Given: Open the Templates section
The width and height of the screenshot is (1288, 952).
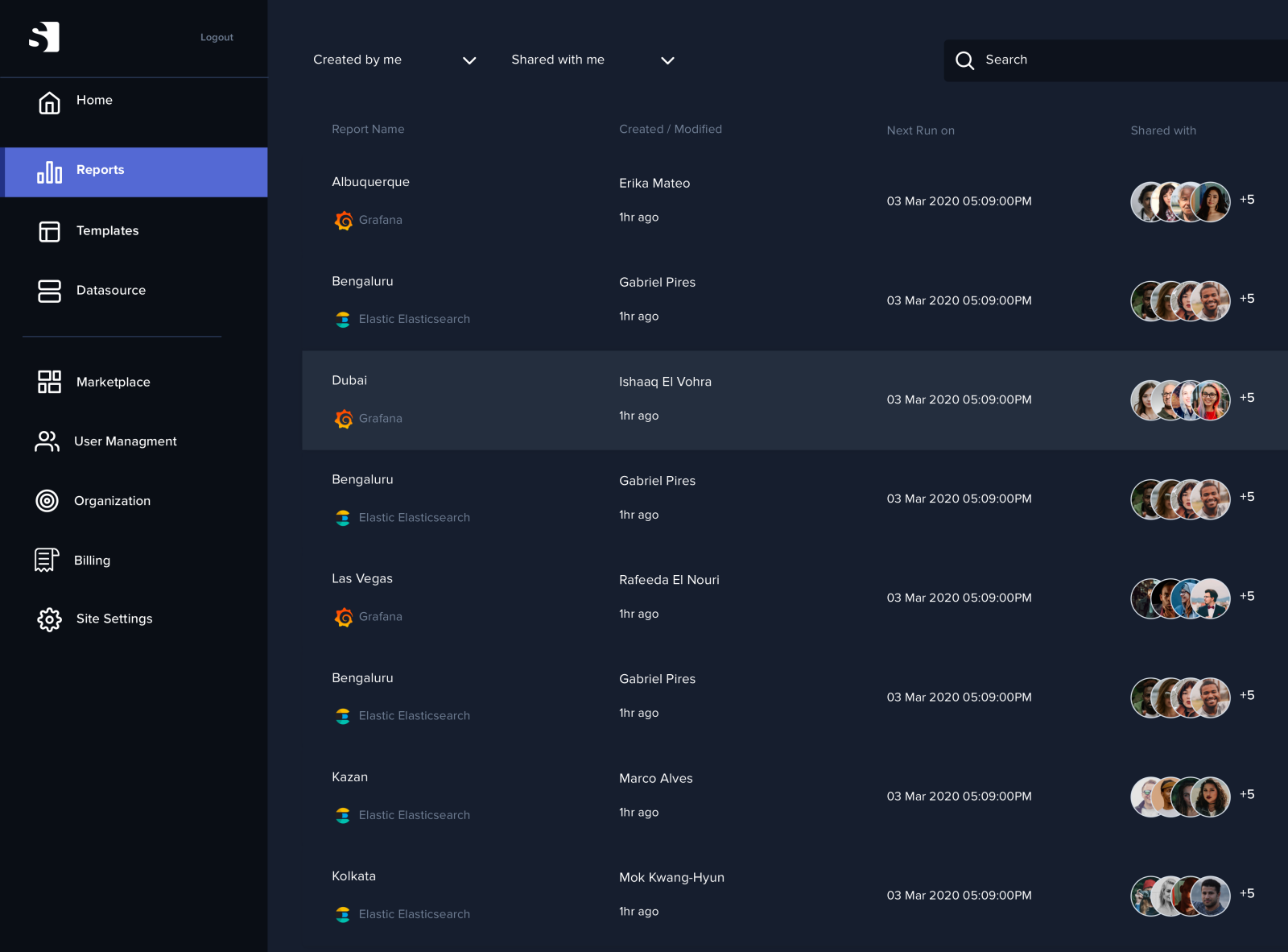Looking at the screenshot, I should pyautogui.click(x=49, y=232).
